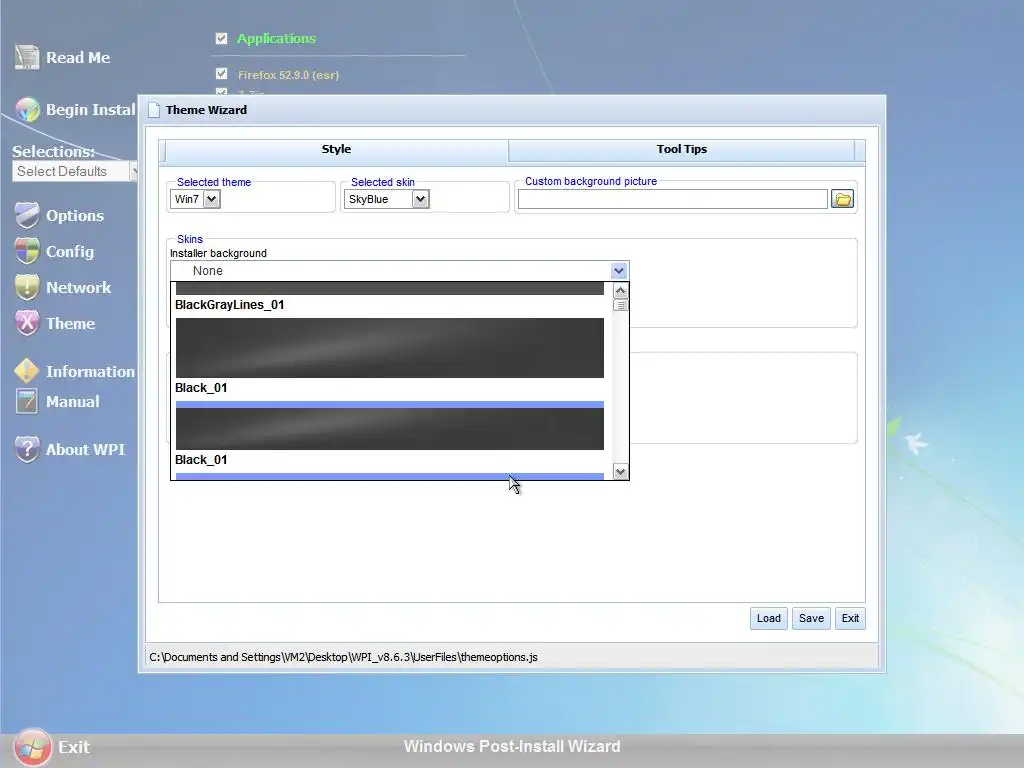Viewport: 1024px width, 768px height.
Task: Click the Read Me sidebar link
Action: (78, 57)
